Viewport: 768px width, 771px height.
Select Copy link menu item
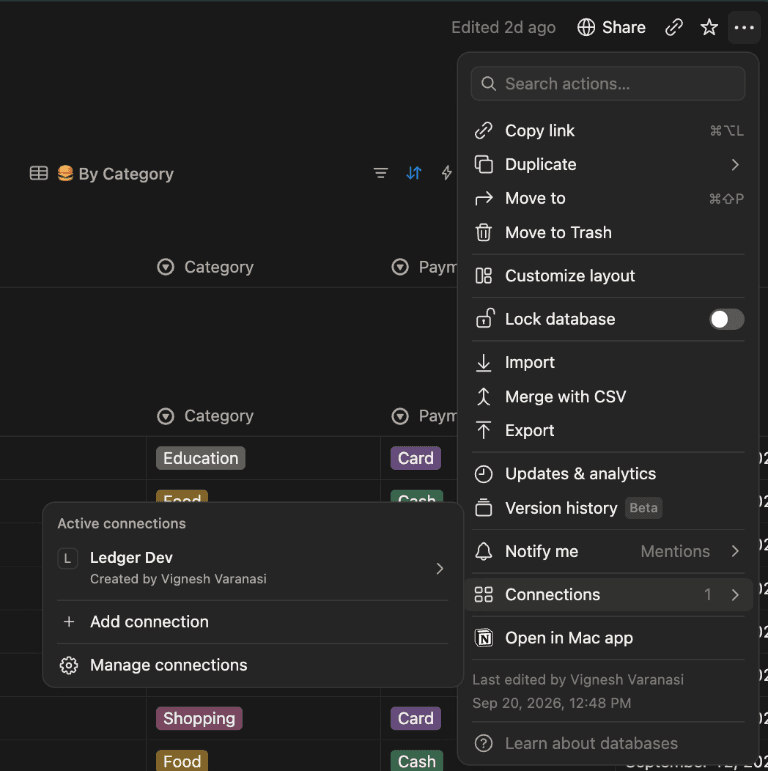(x=608, y=131)
